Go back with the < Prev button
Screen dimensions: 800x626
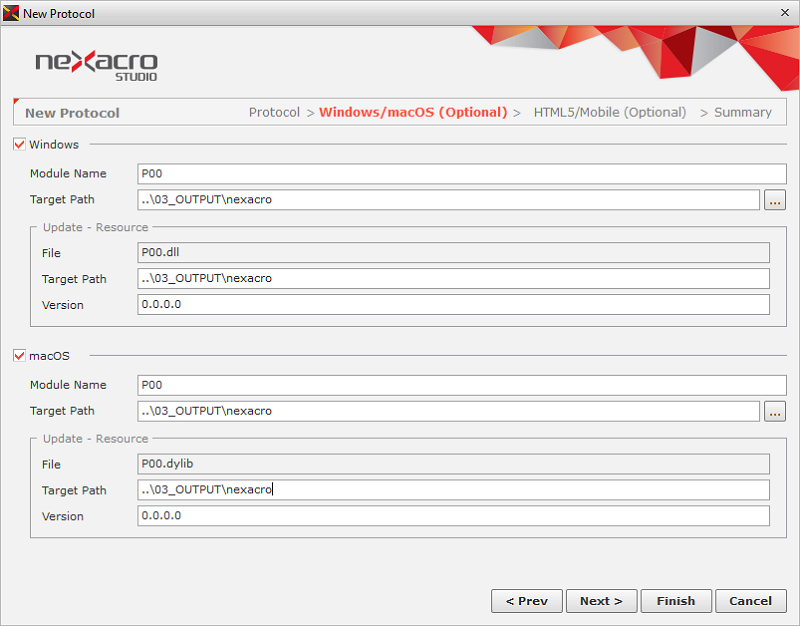coord(527,601)
